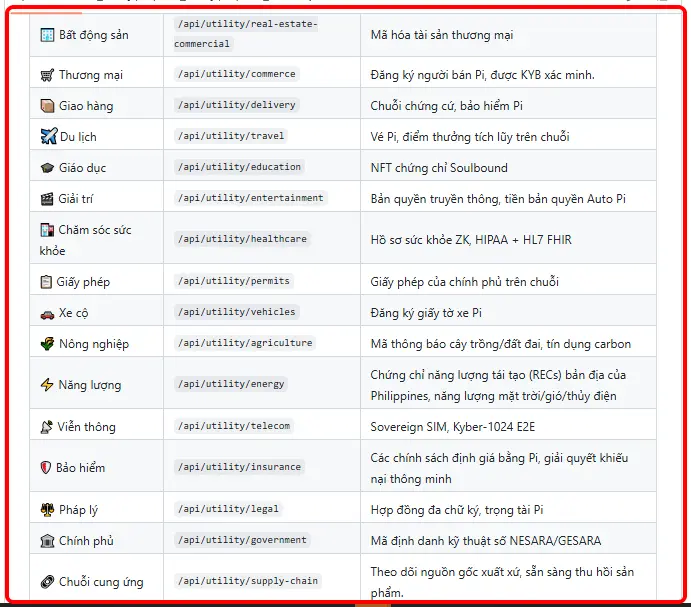The image size is (691, 607).
Task: Click the description 'Đăng ký giấy tờ xe Pi'
Action: [x=426, y=313]
